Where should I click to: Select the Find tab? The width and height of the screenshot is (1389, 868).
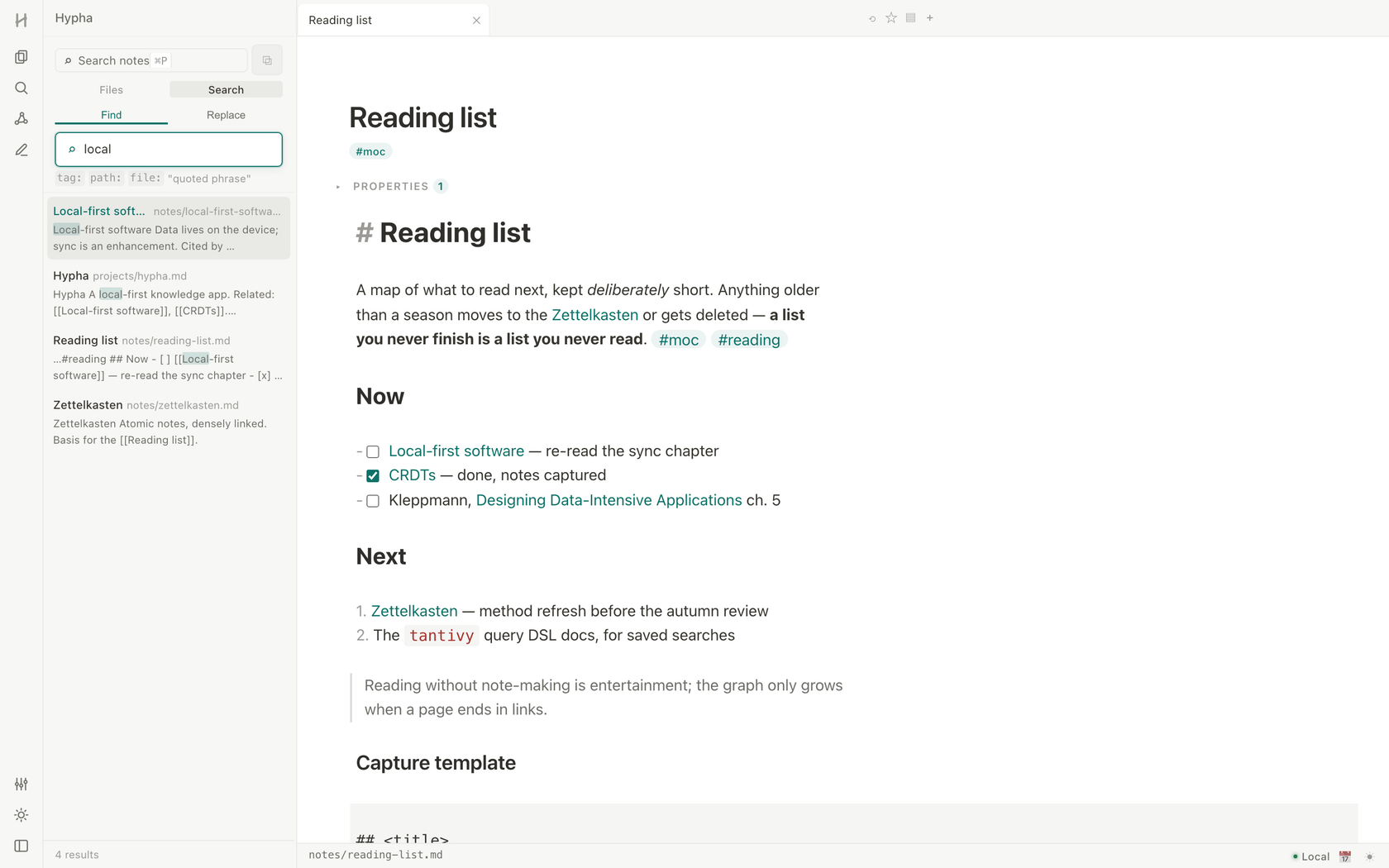click(x=111, y=115)
